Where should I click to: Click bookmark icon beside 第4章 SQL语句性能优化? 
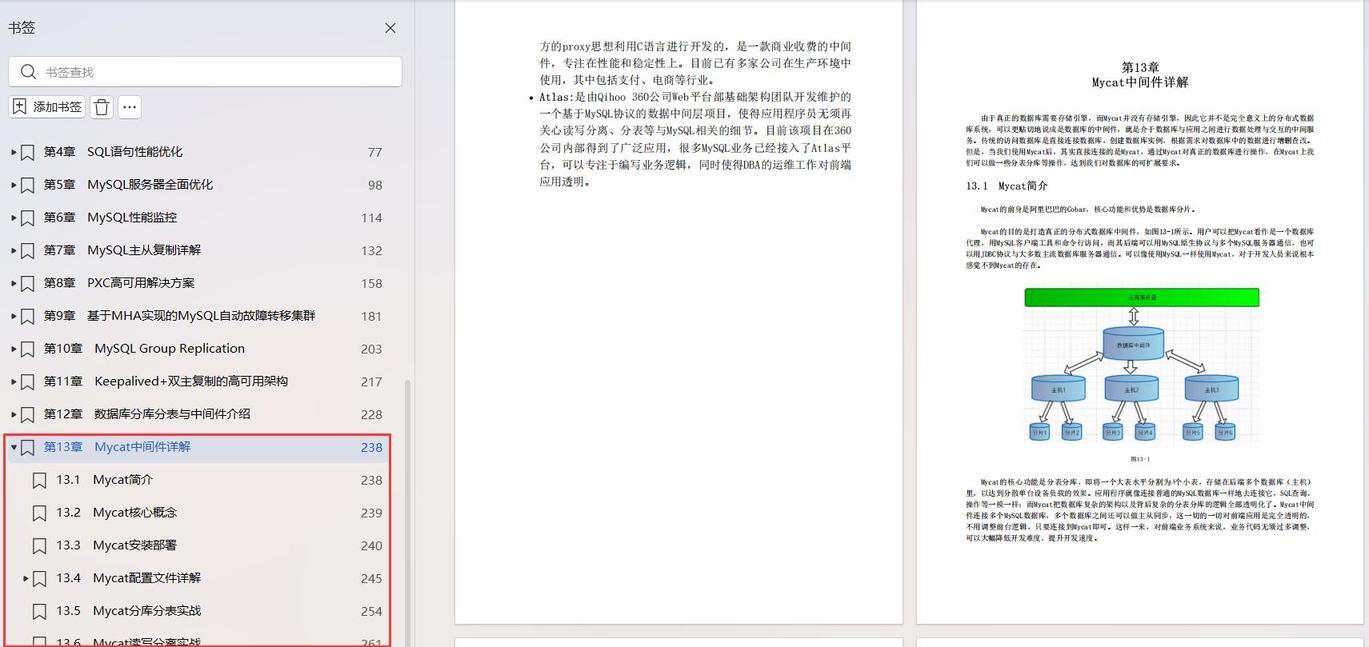pyautogui.click(x=28, y=152)
